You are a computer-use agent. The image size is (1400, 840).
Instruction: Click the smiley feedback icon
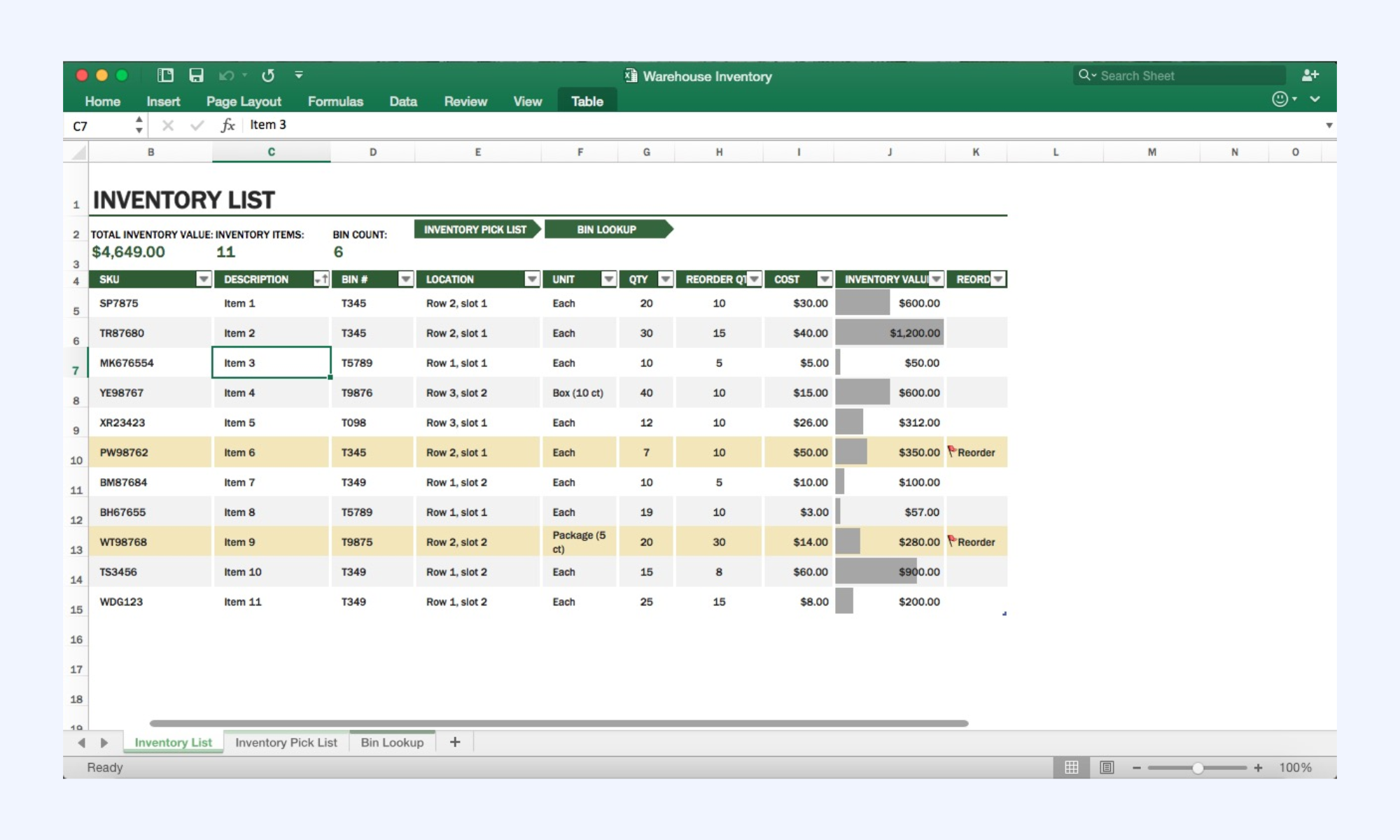(x=1280, y=99)
